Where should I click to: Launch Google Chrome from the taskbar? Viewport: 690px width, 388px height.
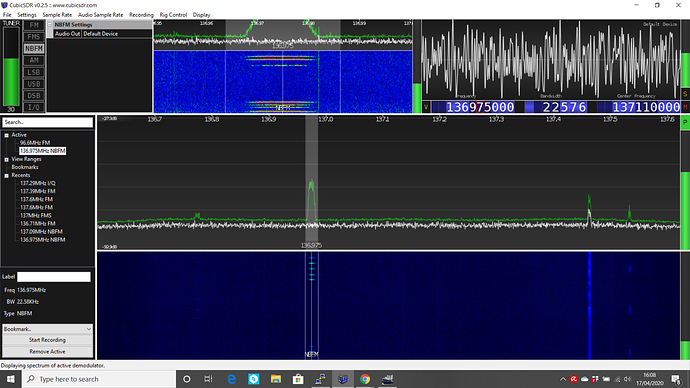365,379
